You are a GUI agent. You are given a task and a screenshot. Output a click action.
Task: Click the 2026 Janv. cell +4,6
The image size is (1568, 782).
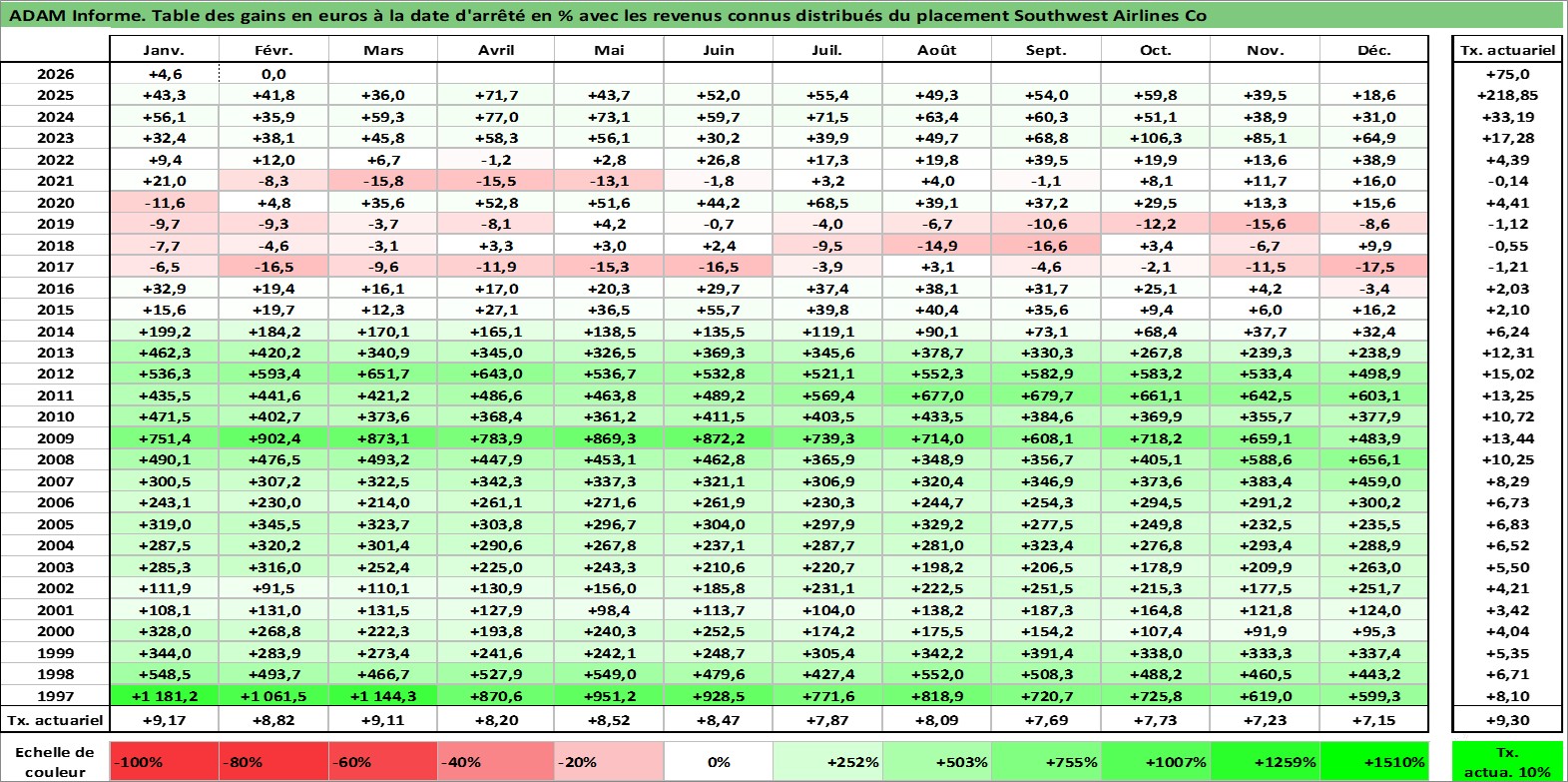tap(164, 74)
